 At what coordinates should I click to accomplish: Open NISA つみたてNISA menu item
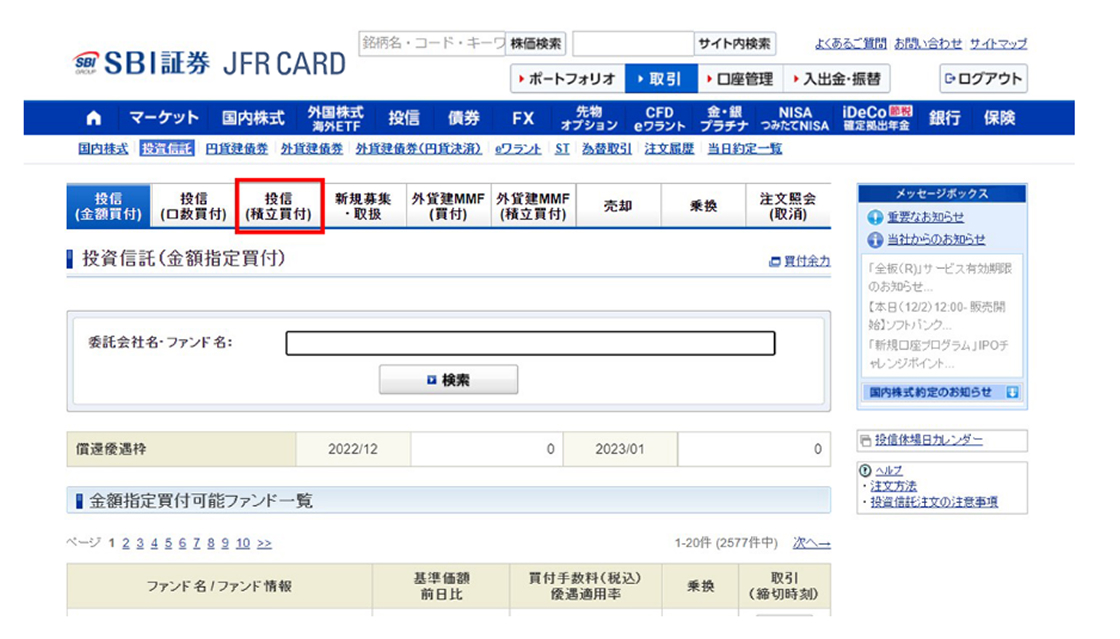pyautogui.click(x=795, y=118)
